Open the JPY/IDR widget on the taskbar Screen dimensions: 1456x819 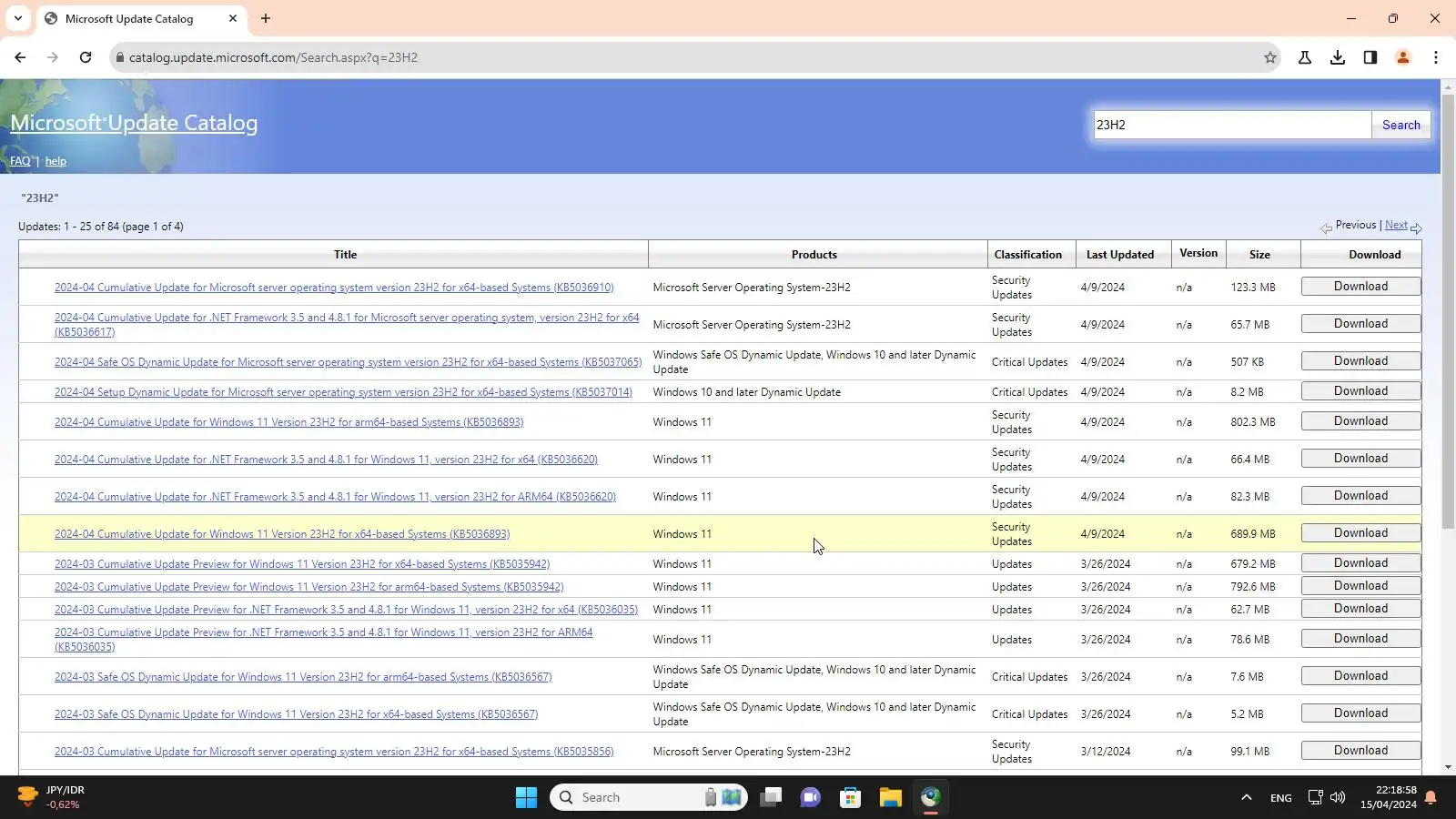click(x=53, y=797)
